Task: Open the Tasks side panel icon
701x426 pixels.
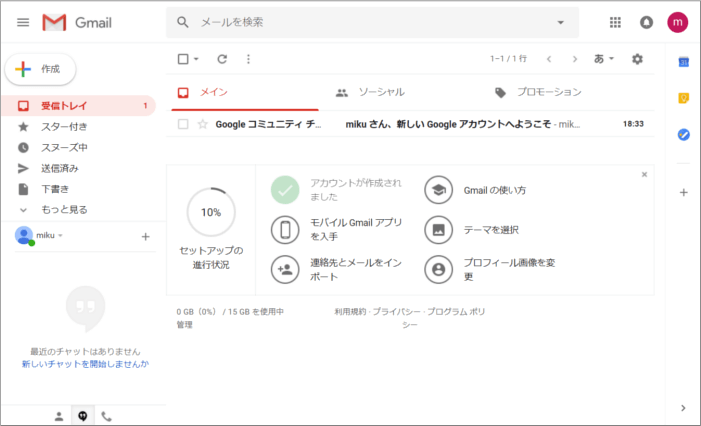Action: [684, 134]
